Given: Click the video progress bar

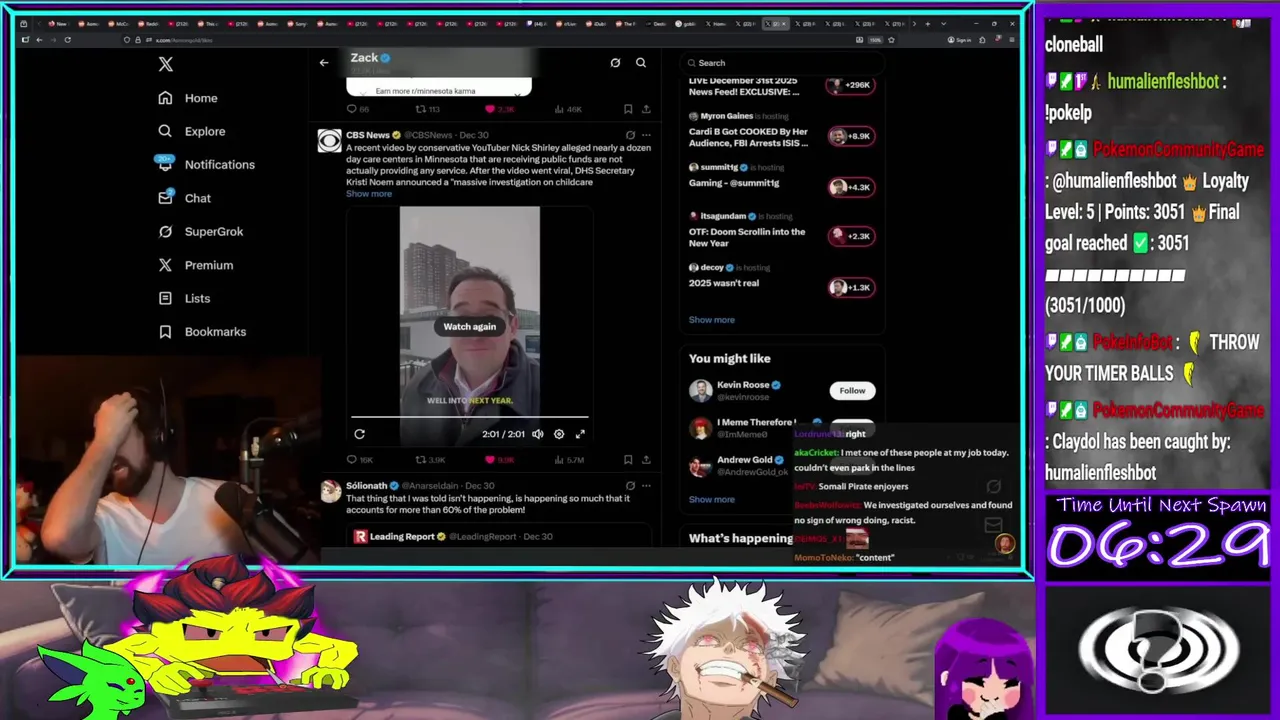Looking at the screenshot, I should pos(469,417).
